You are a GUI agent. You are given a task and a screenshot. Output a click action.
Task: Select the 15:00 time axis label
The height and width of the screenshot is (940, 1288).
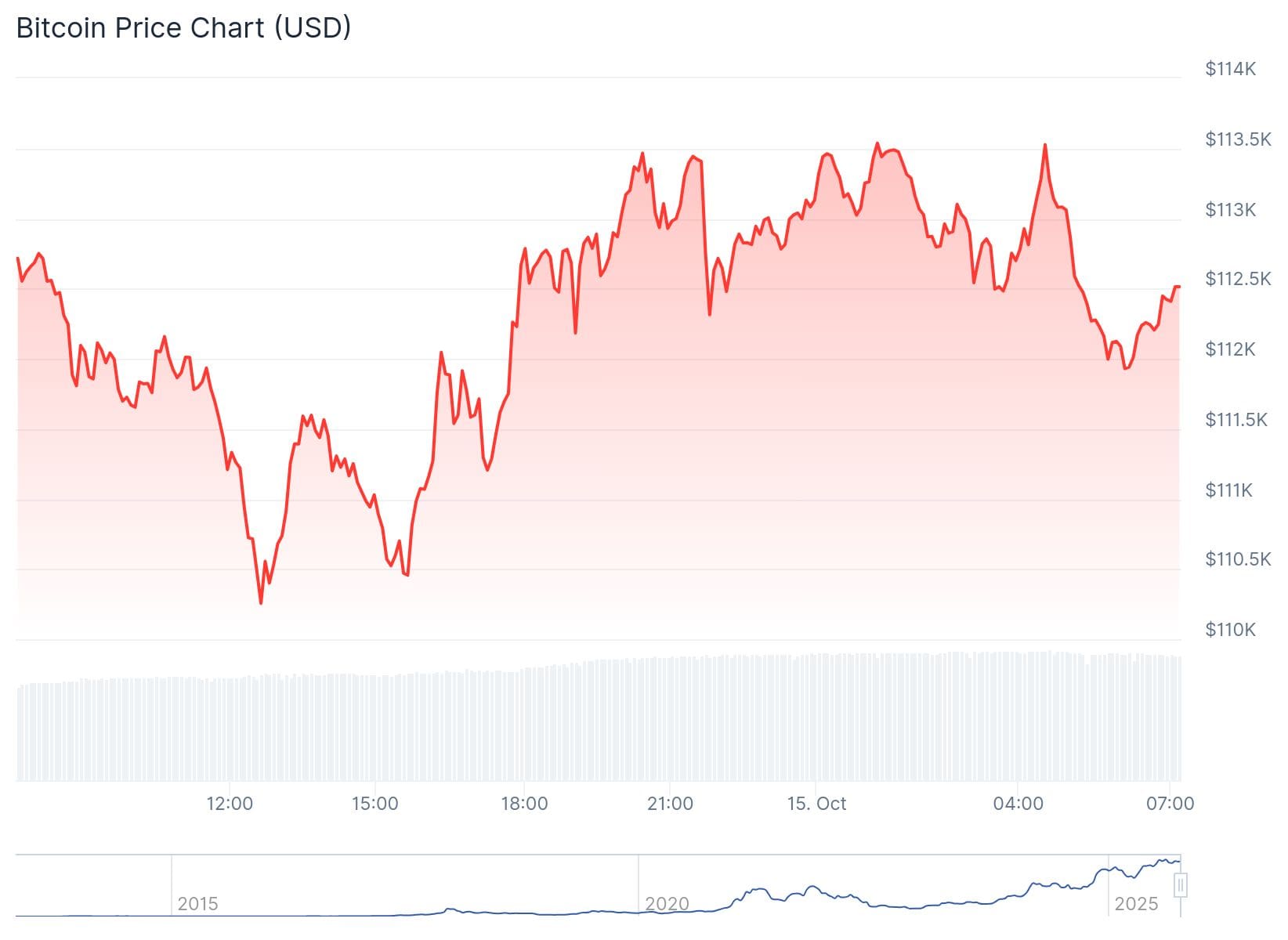pos(375,804)
